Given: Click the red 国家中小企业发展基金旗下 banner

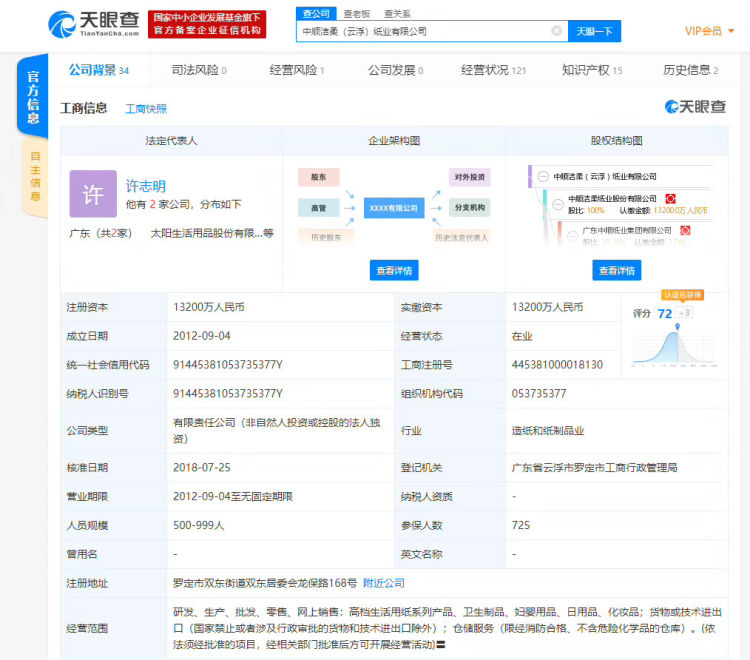Looking at the screenshot, I should click(207, 24).
